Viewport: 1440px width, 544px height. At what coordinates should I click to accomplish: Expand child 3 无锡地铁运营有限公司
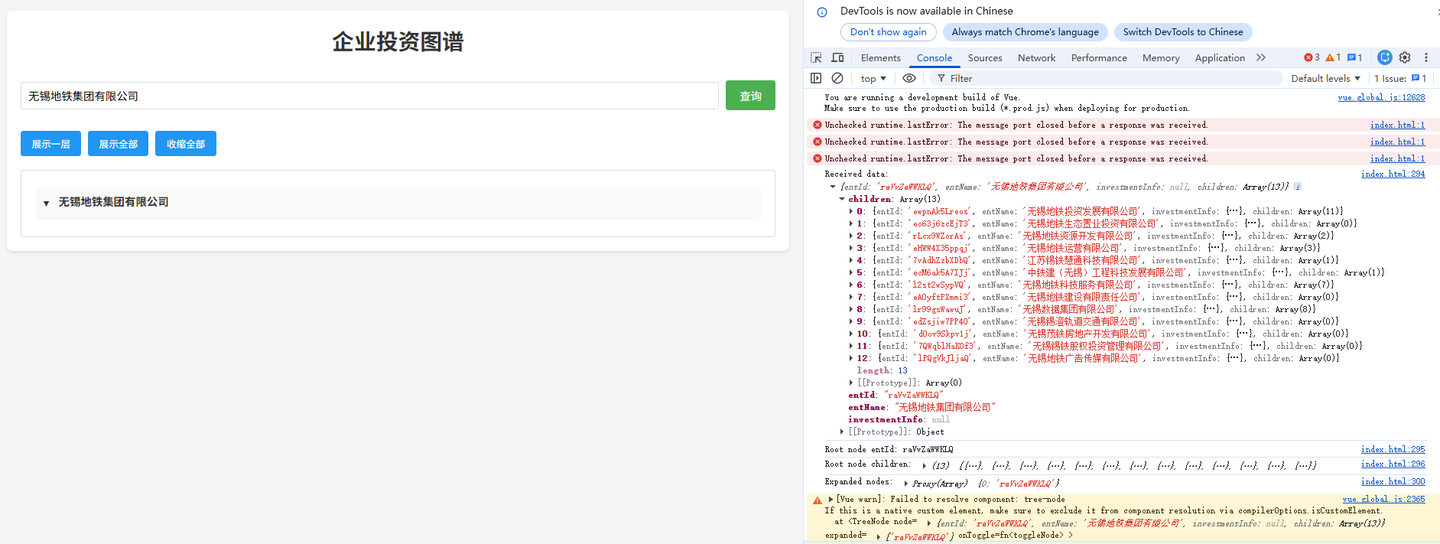851,248
